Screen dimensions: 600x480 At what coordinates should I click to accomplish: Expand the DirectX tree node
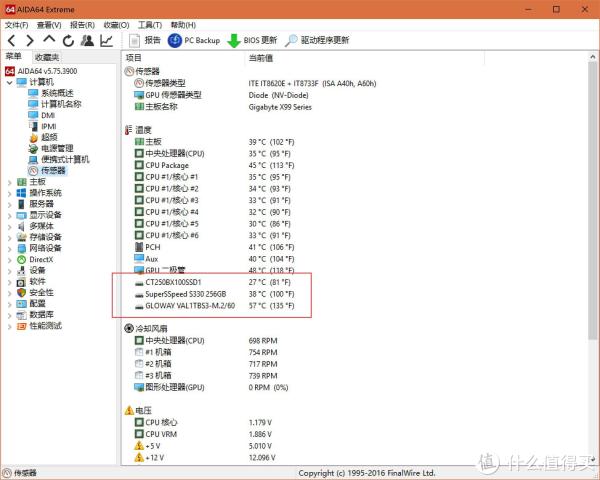(x=10, y=260)
